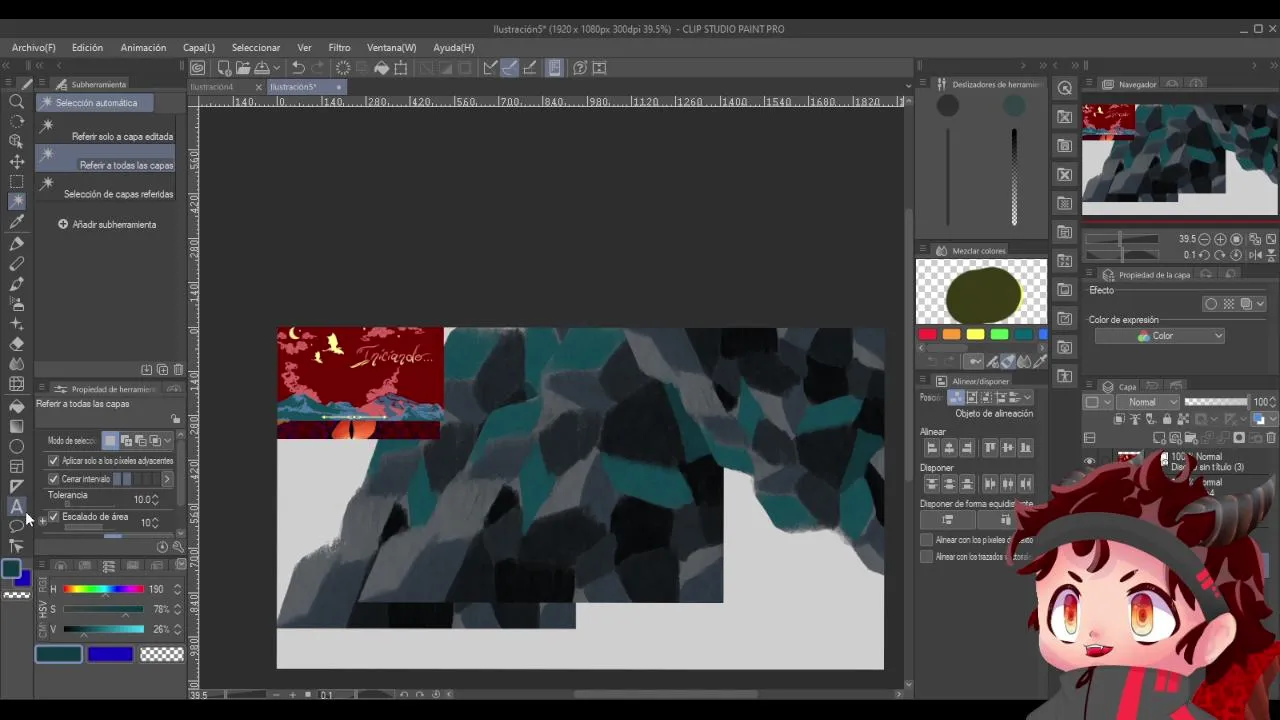Toggle the snap to ruler icon in command bar
This screenshot has width=1280, height=720.
point(490,68)
